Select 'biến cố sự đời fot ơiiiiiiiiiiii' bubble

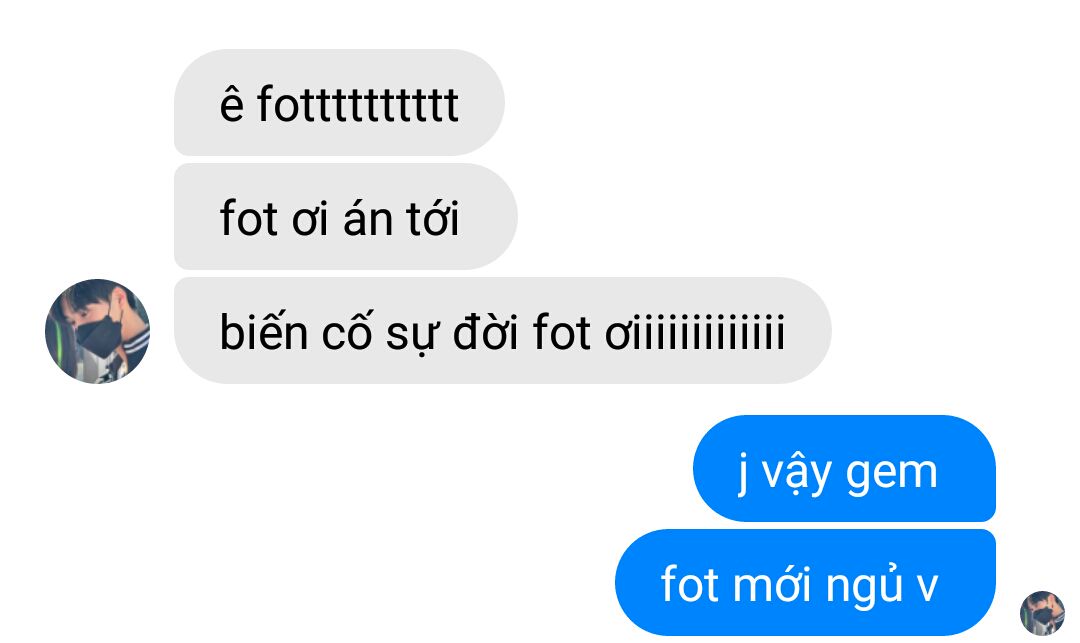(x=502, y=330)
